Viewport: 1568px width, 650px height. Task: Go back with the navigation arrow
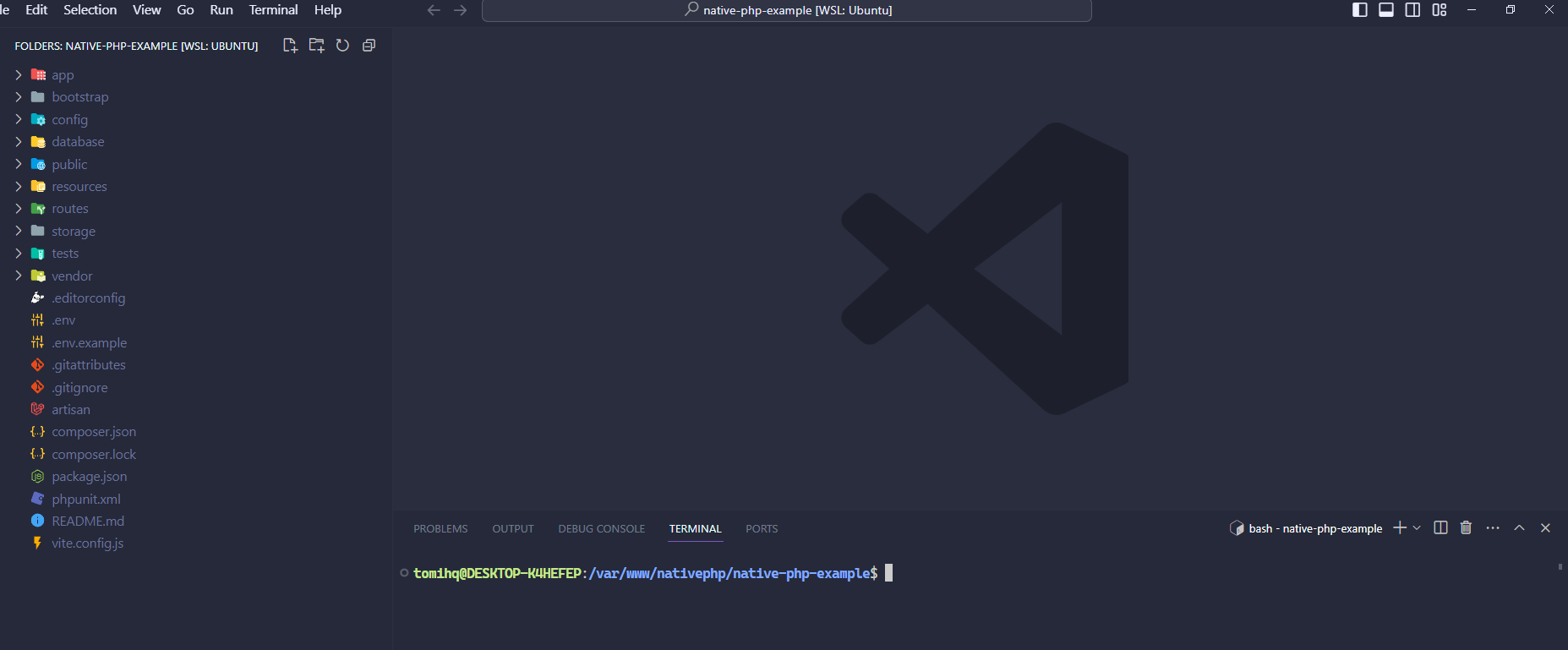pos(434,10)
